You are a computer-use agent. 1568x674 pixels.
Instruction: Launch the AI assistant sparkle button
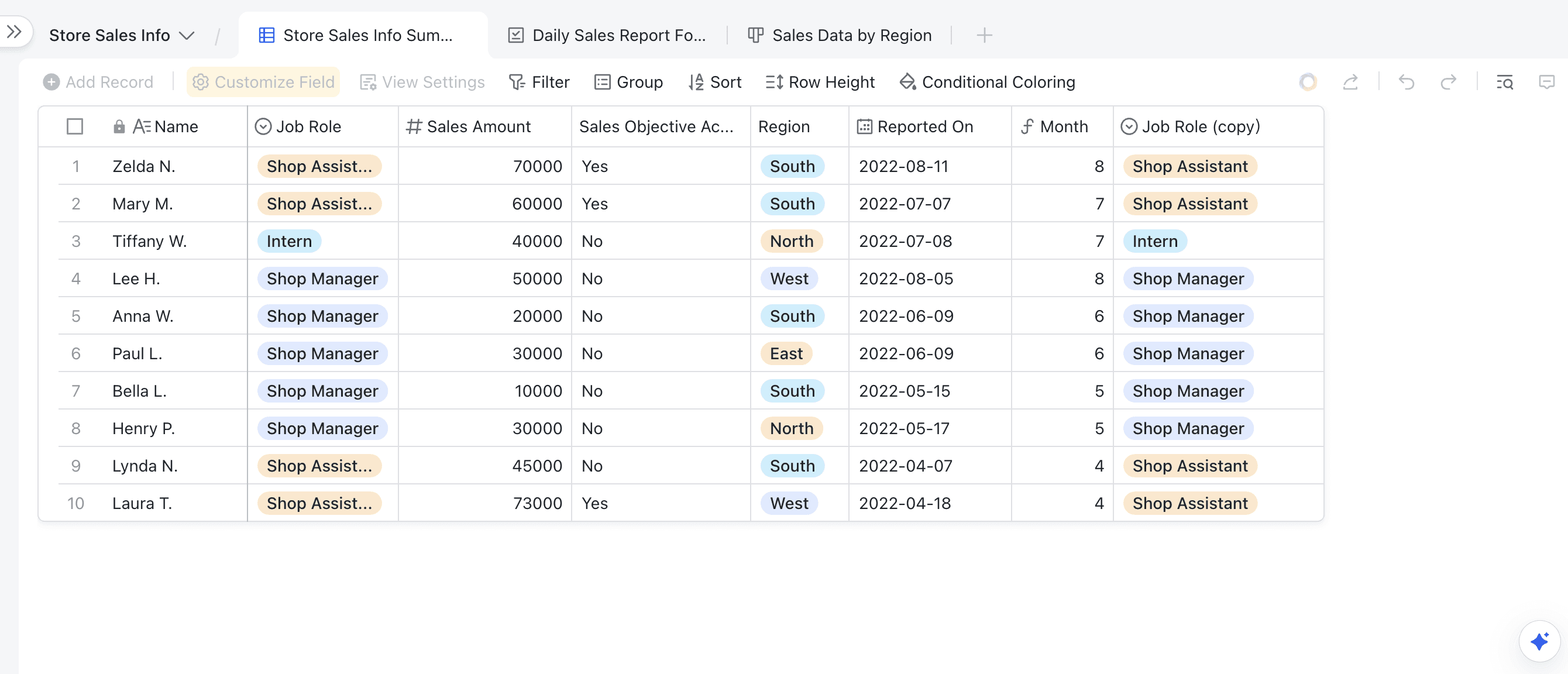pos(1539,641)
